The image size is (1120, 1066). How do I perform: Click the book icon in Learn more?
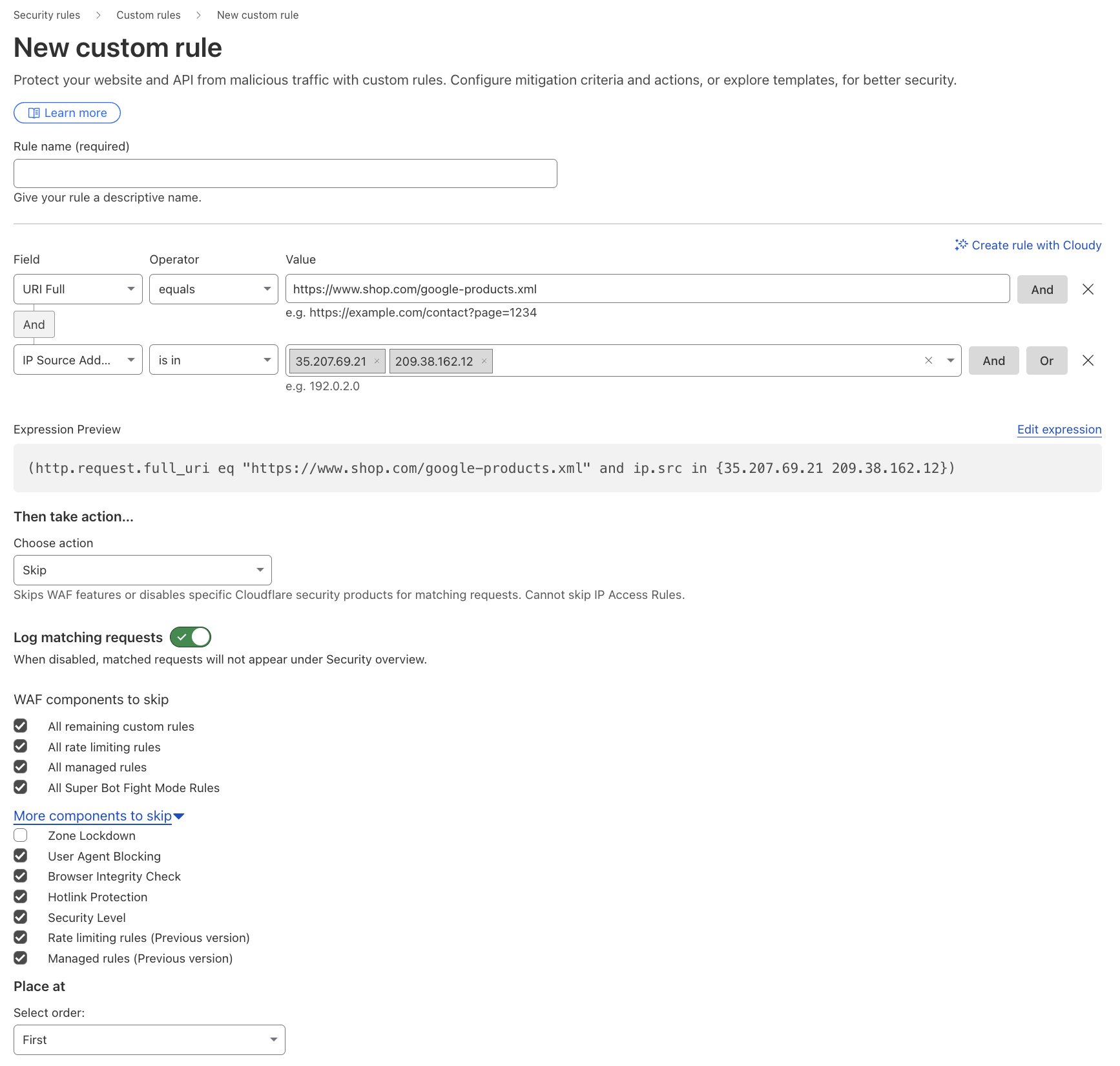coord(34,113)
